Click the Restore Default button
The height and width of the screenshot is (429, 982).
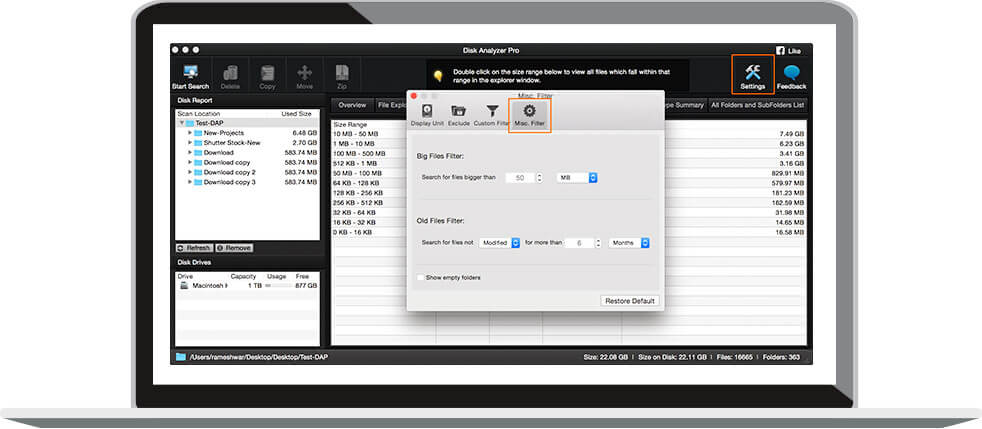(x=629, y=301)
